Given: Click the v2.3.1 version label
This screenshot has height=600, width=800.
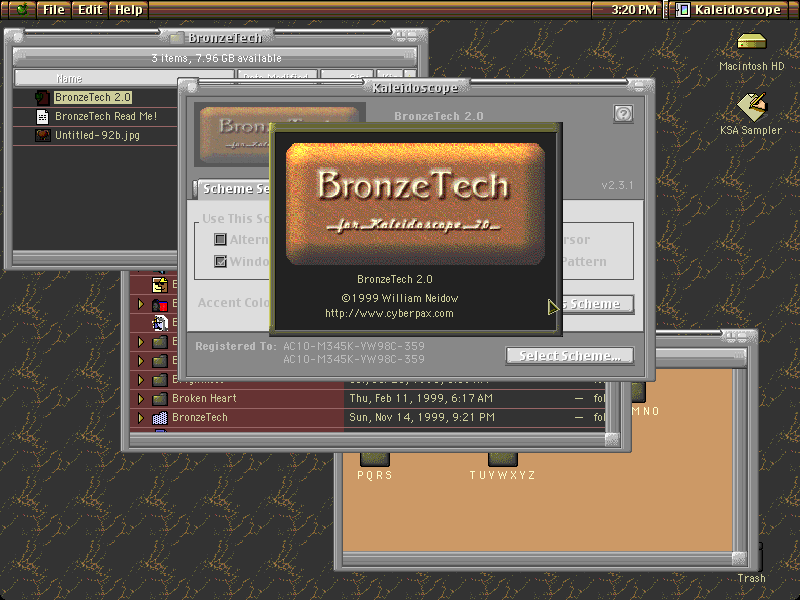Looking at the screenshot, I should (617, 185).
